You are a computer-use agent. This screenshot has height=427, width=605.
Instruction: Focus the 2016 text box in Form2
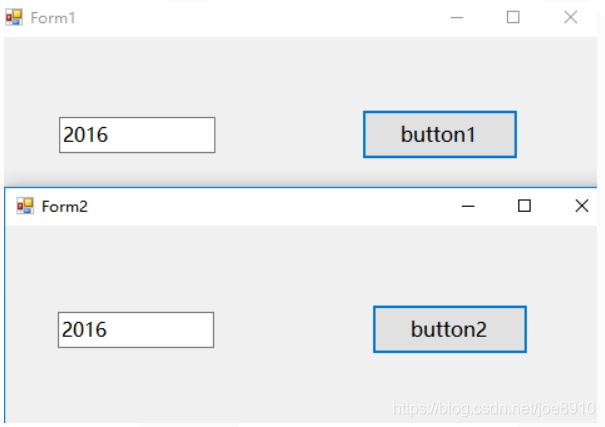(x=135, y=330)
